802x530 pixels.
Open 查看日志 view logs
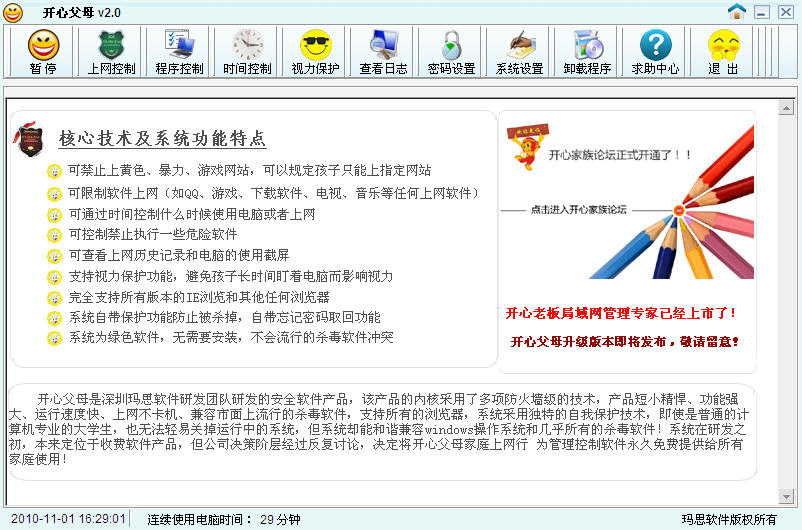[383, 47]
